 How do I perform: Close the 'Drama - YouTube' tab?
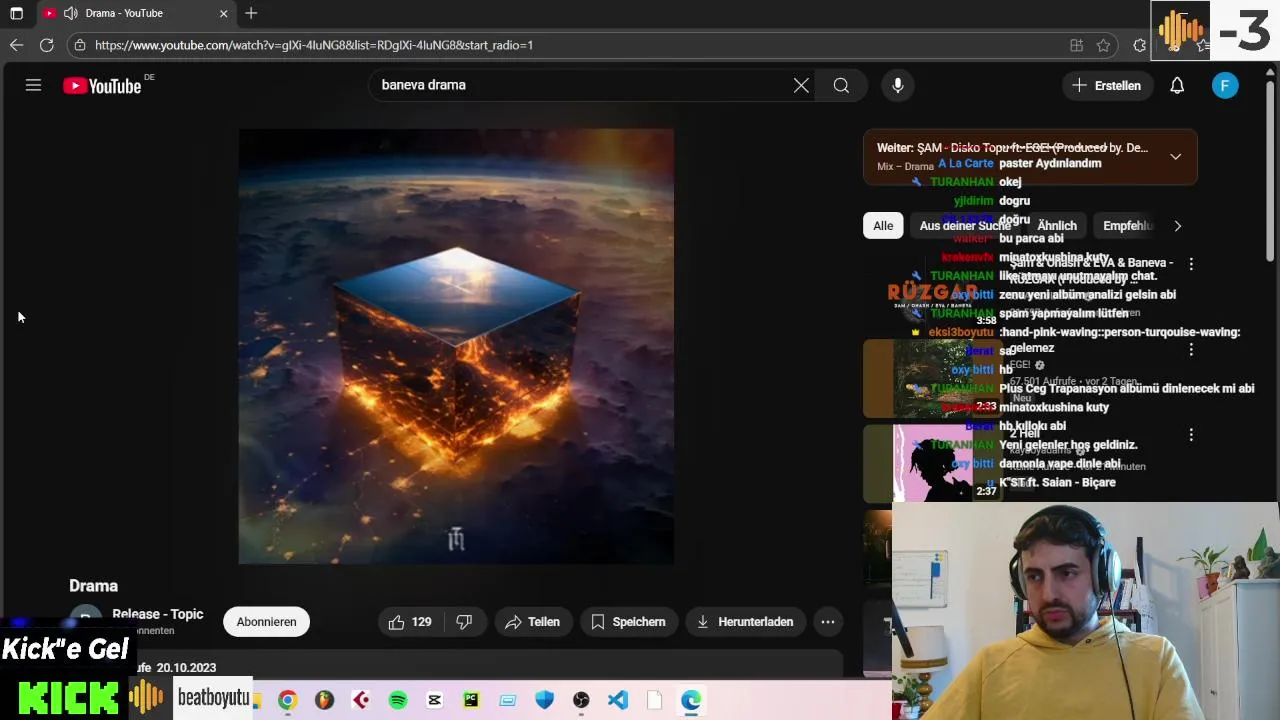(223, 13)
